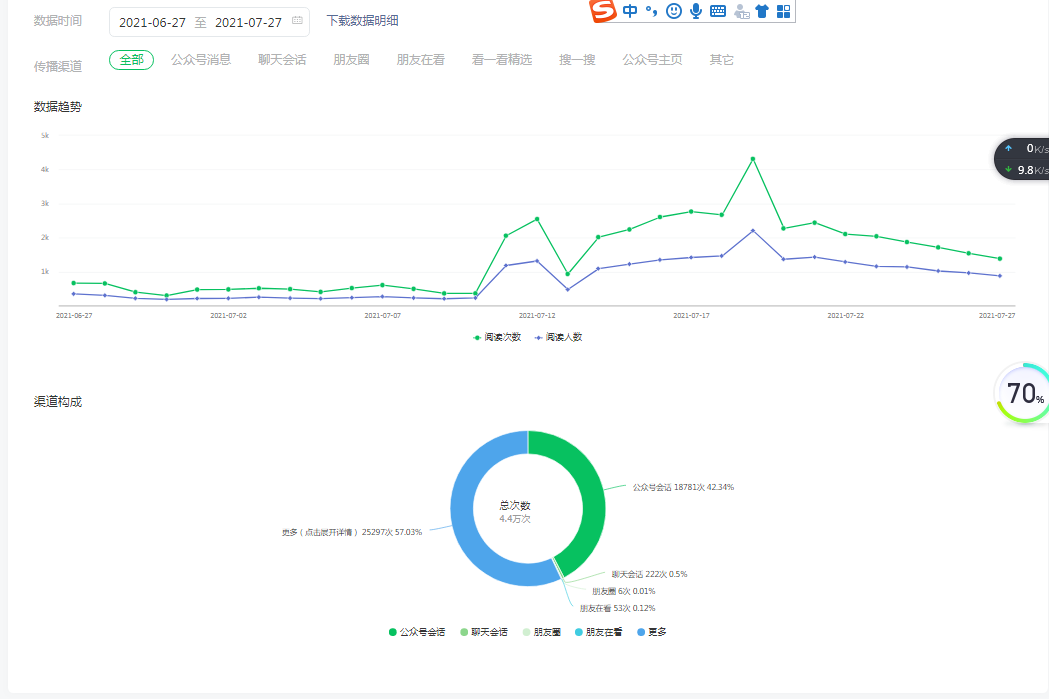Switch Sogou Chinese/English mode
The height and width of the screenshot is (699, 1049).
click(x=629, y=11)
